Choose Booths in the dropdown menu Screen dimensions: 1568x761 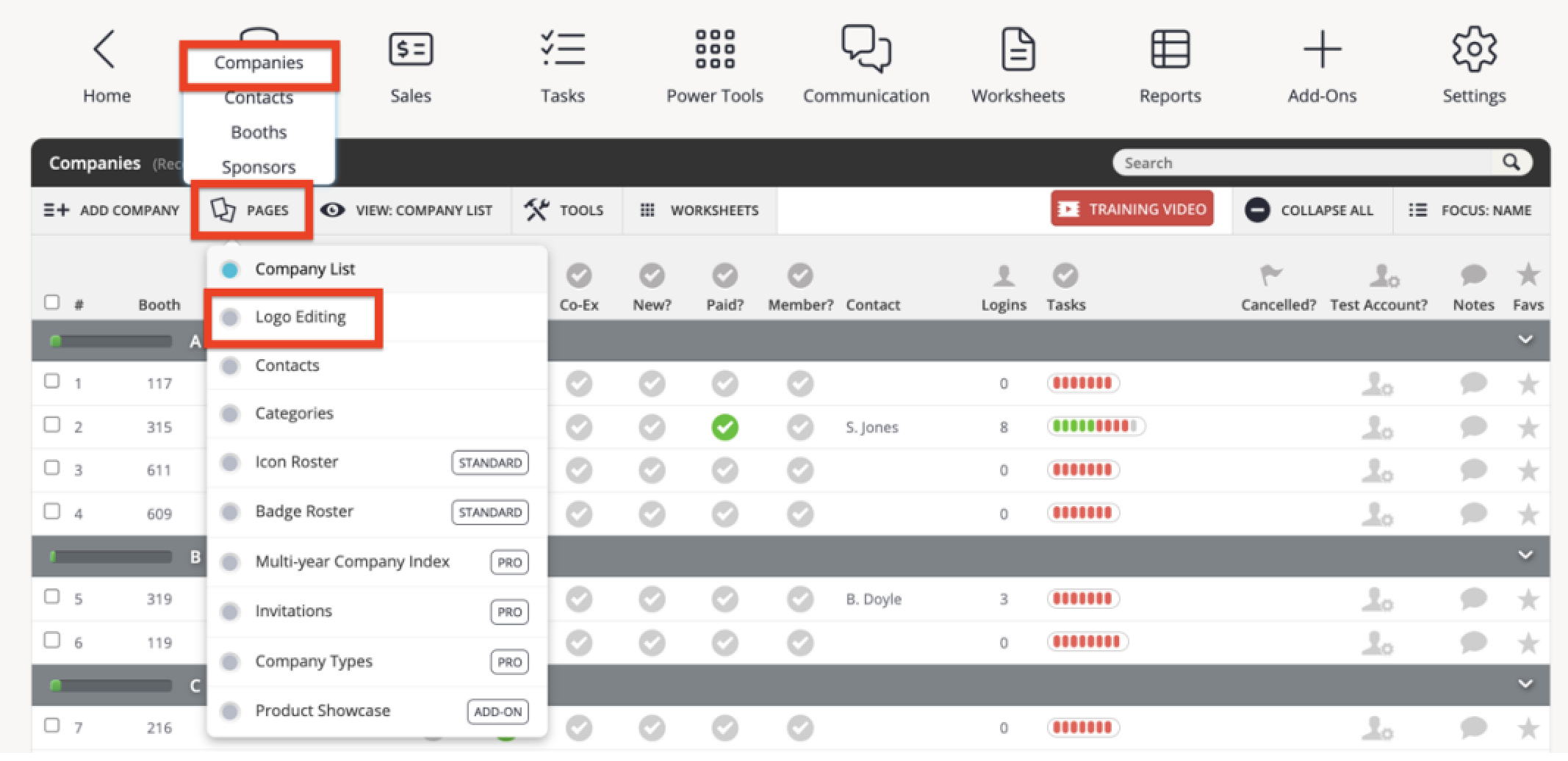click(x=259, y=132)
